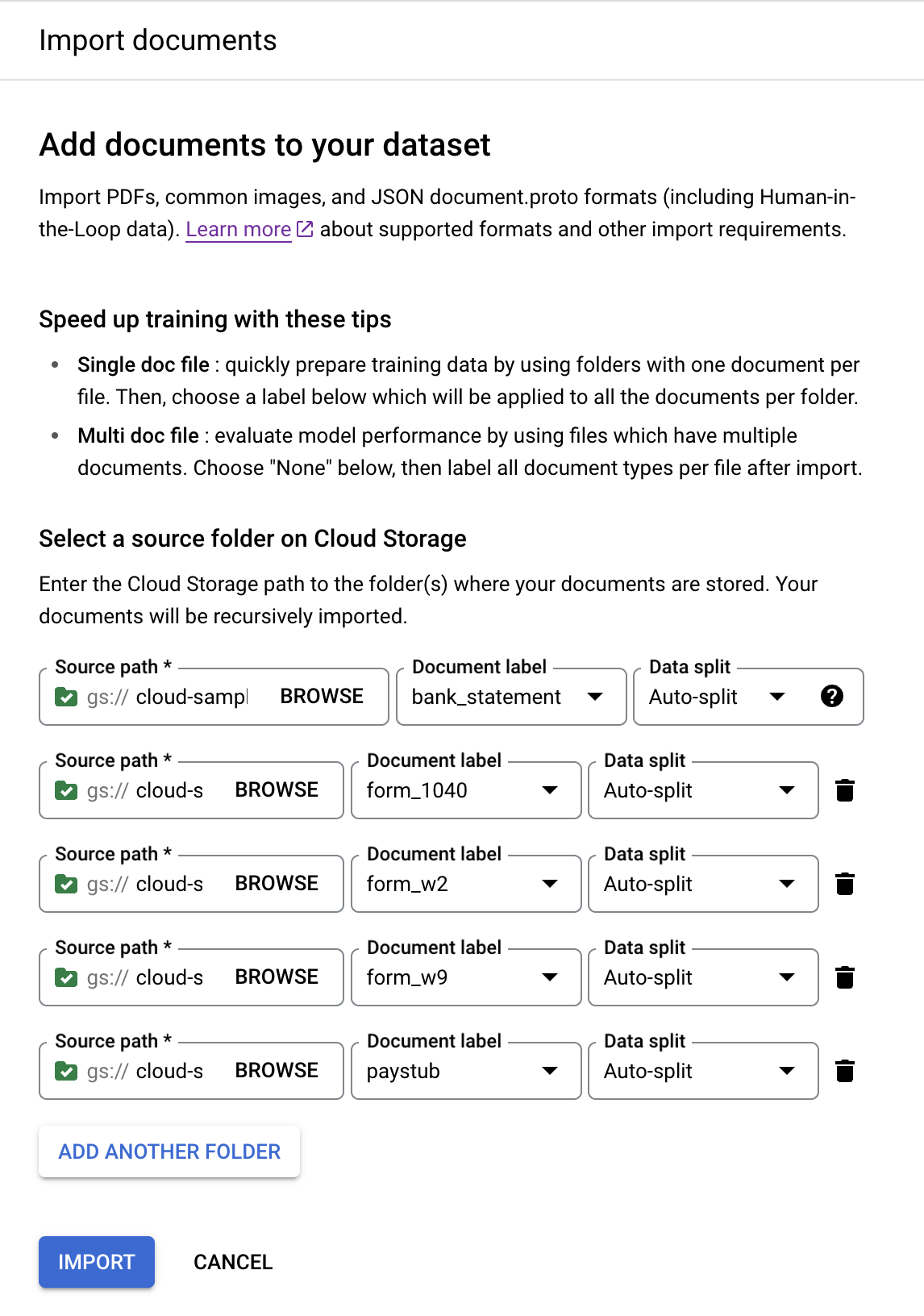Cancel the document import
Screen dimensions: 924x1316
coord(233,1262)
